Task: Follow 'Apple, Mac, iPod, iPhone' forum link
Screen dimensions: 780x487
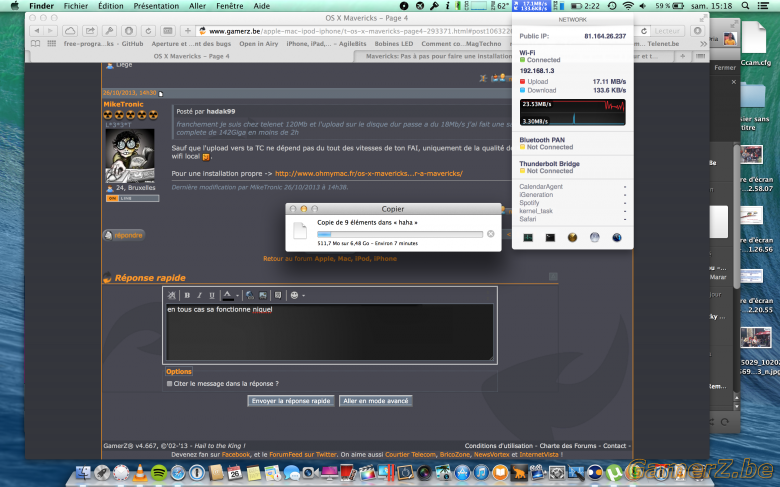Action: [356, 259]
